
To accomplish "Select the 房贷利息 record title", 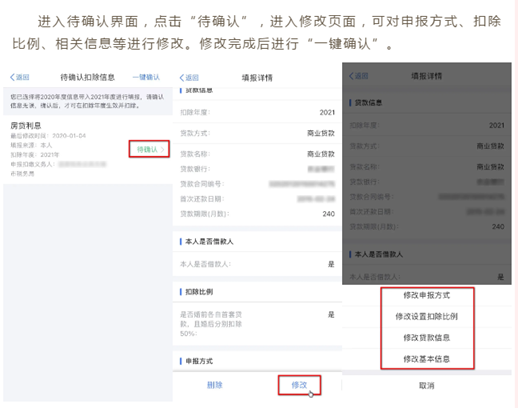I will coord(26,126).
